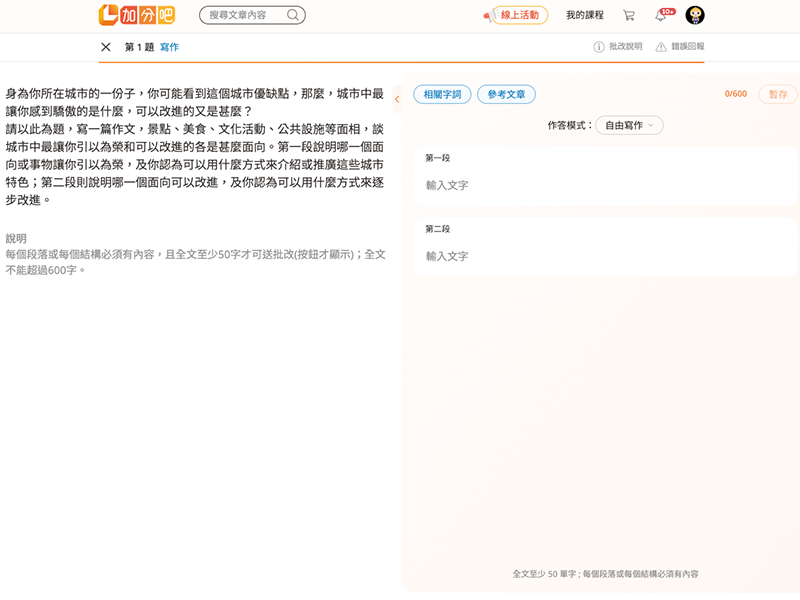The width and height of the screenshot is (800, 600).
Task: Open 我的課程 in the top menu
Action: pyautogui.click(x=585, y=15)
